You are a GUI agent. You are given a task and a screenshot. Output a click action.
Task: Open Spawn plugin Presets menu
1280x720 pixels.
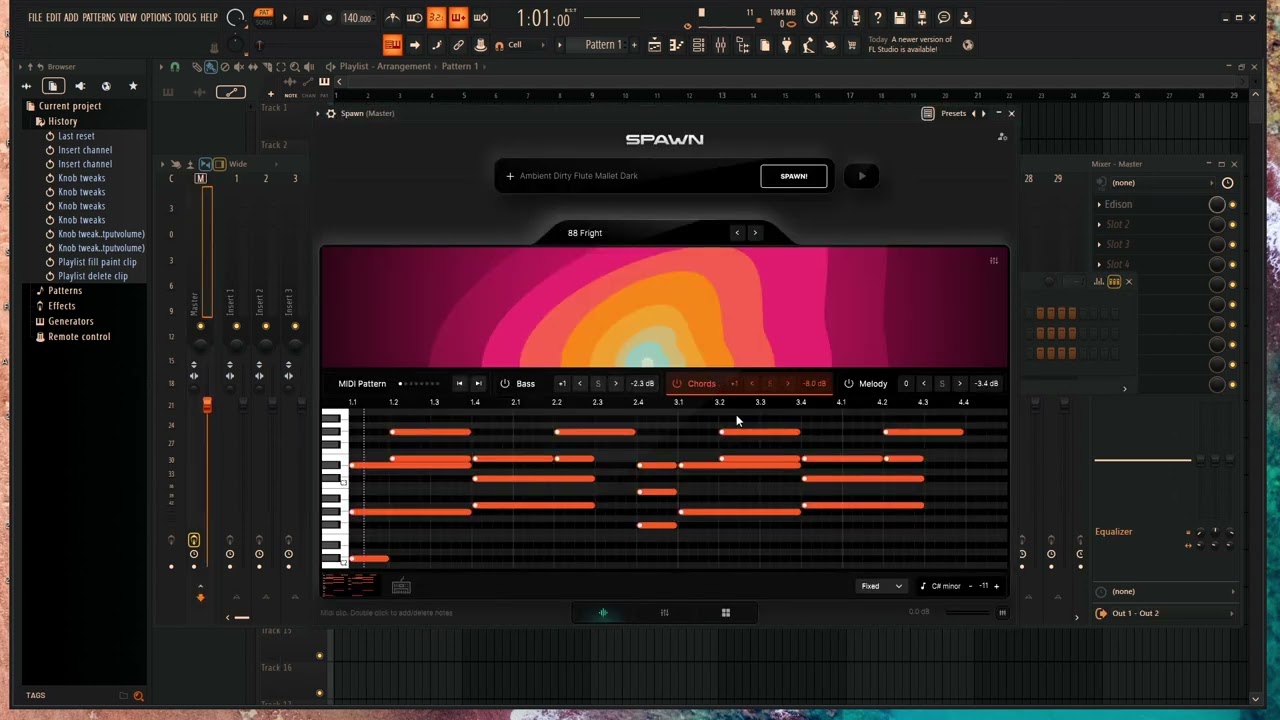click(953, 113)
